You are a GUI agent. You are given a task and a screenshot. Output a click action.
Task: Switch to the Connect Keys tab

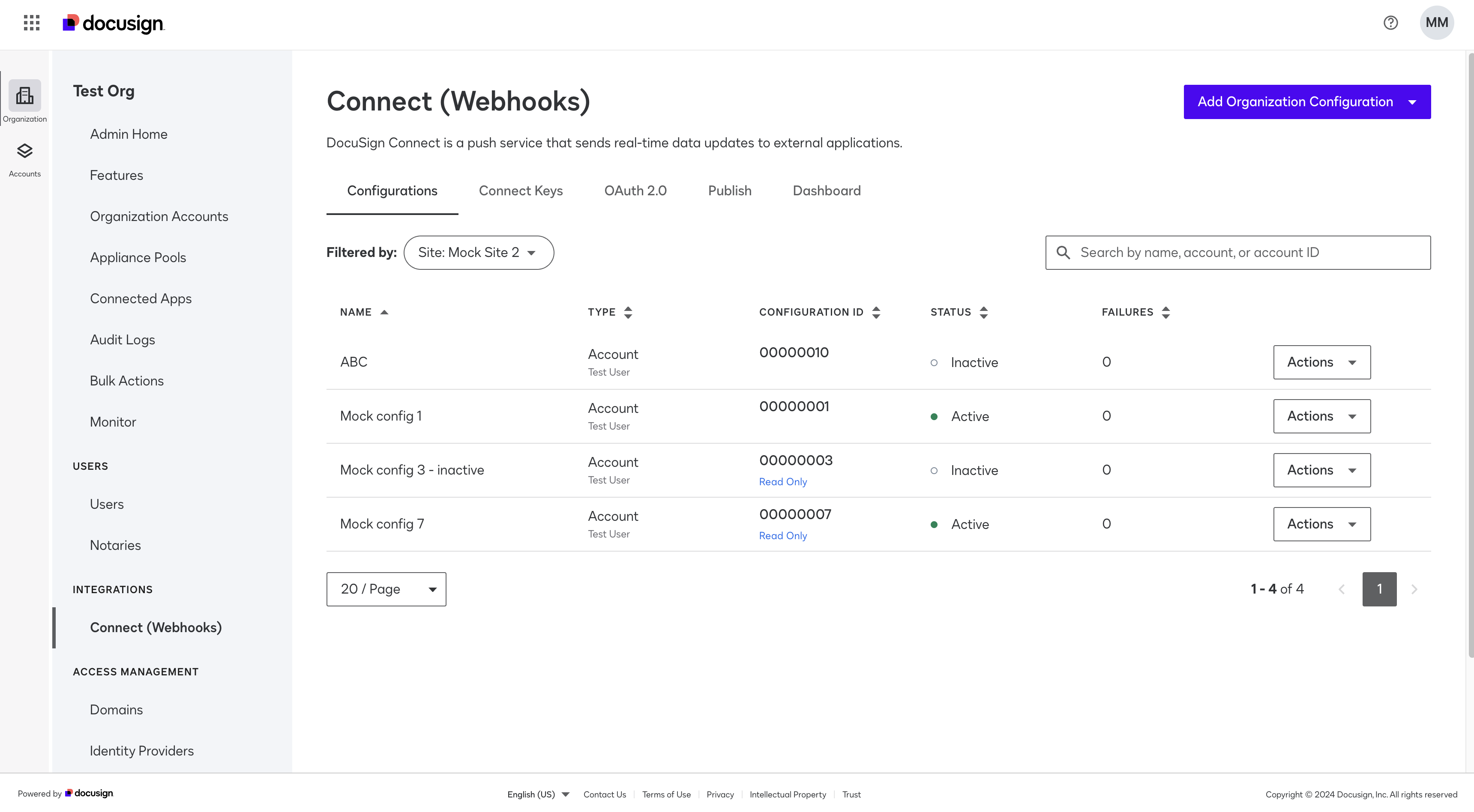coord(520,191)
